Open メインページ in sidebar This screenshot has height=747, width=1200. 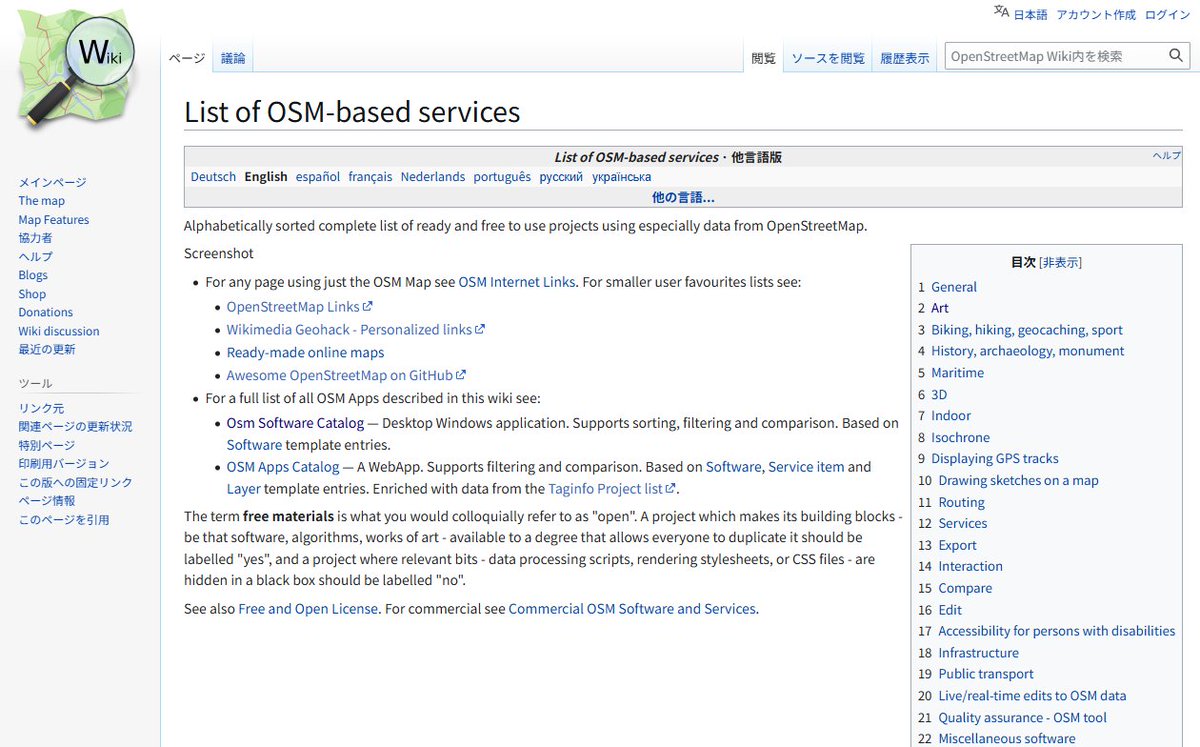(52, 182)
